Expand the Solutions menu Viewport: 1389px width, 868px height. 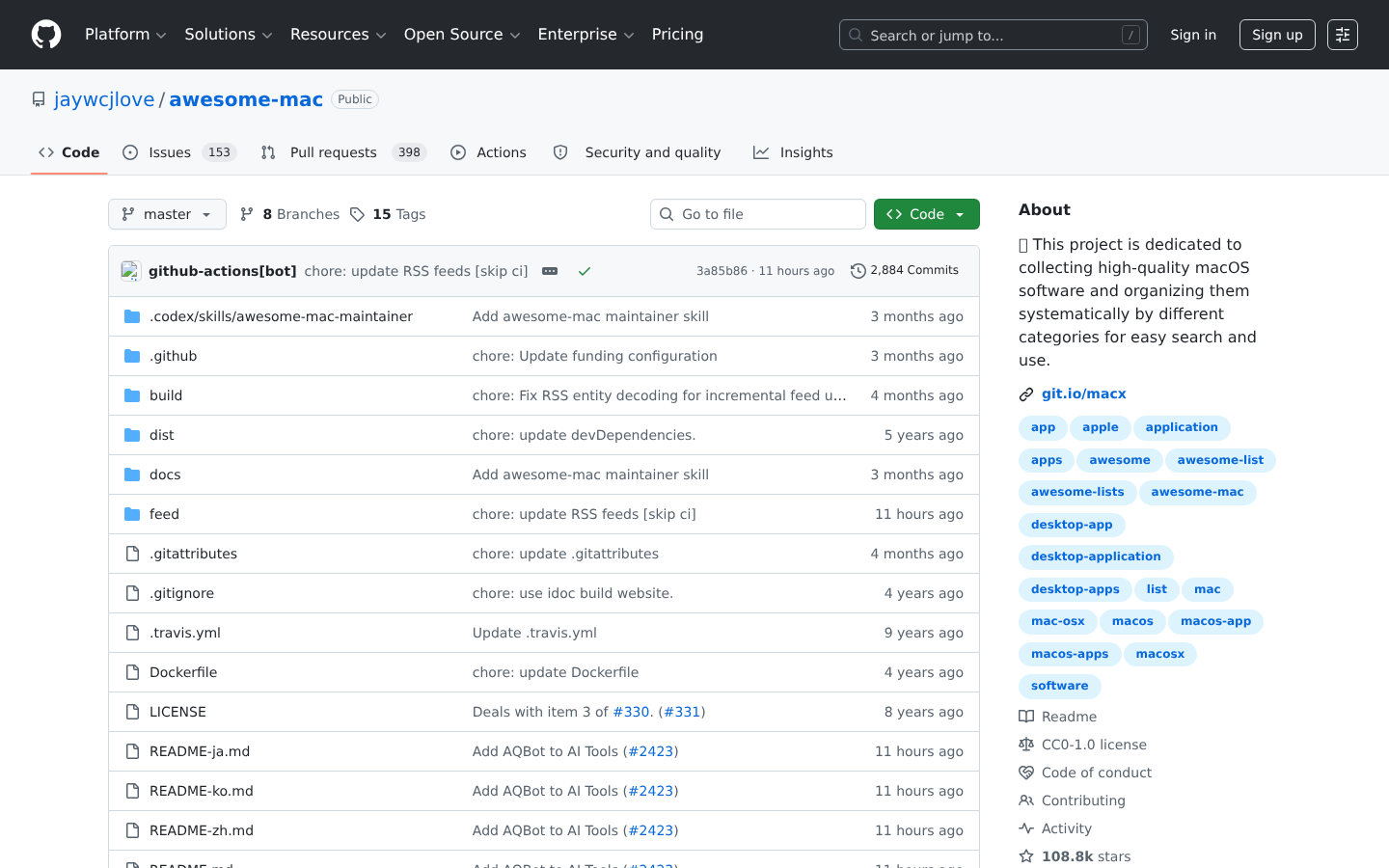pos(229,35)
